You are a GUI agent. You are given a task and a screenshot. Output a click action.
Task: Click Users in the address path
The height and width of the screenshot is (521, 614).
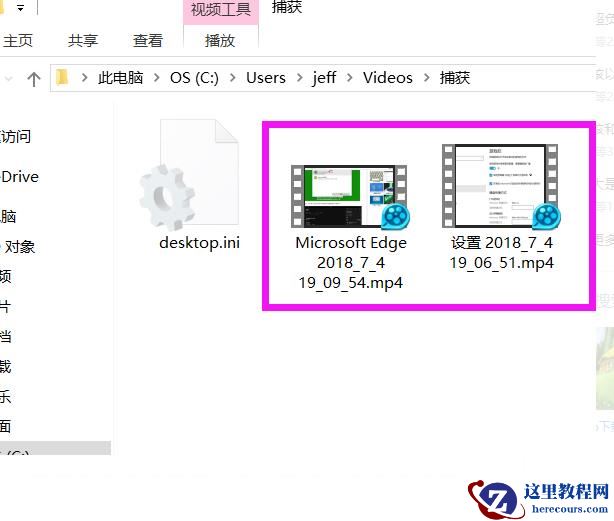click(266, 78)
